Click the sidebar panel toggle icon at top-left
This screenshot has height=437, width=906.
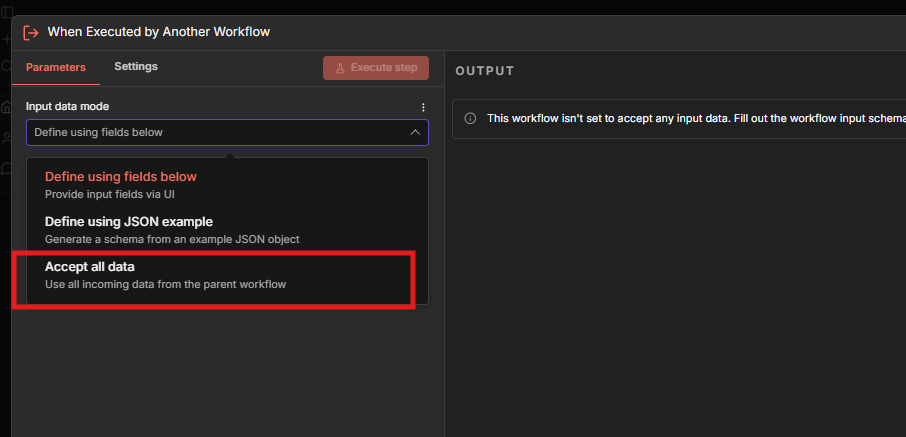(x=6, y=10)
